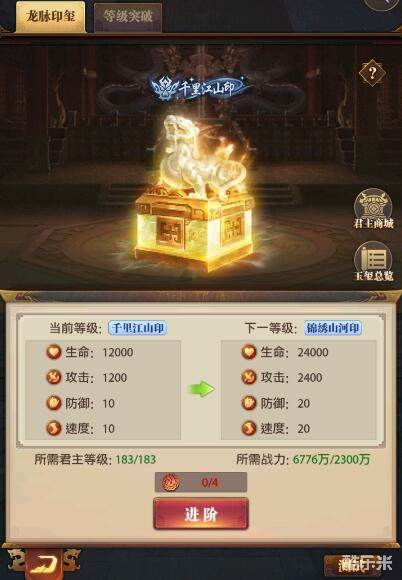402x580 pixels.
Task: Click the green upgrade arrow between stats
Action: coord(201,389)
